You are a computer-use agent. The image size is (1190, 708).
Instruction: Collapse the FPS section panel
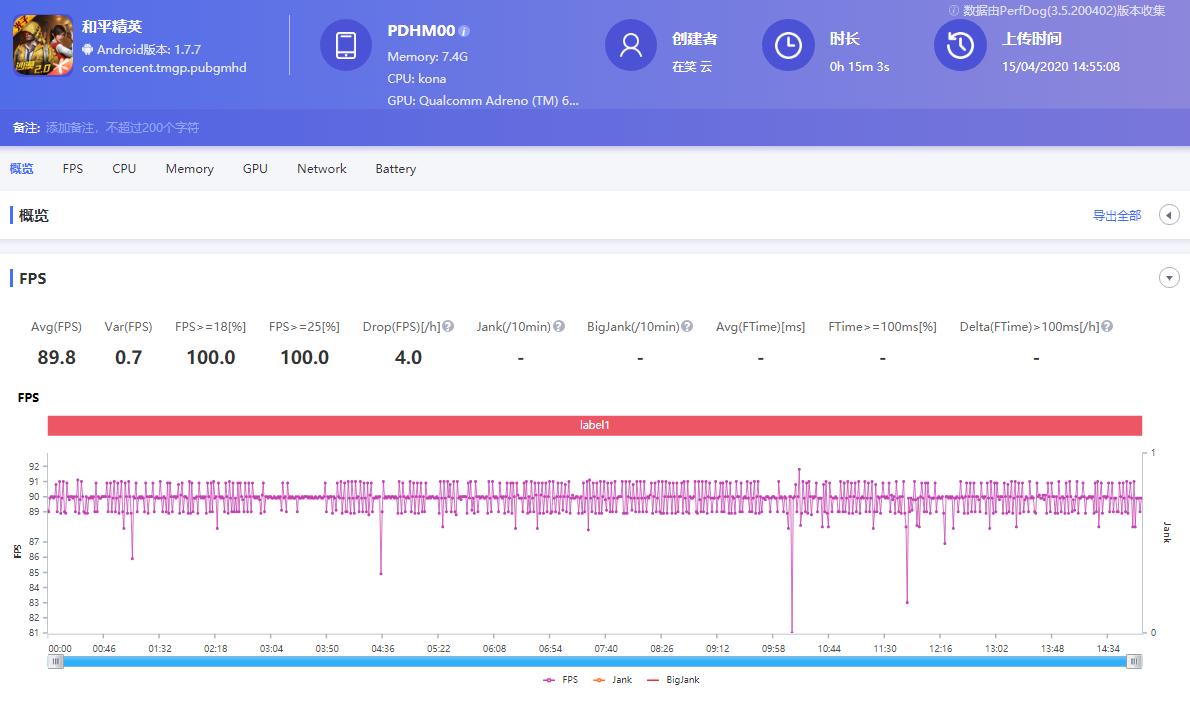pyautogui.click(x=1169, y=278)
